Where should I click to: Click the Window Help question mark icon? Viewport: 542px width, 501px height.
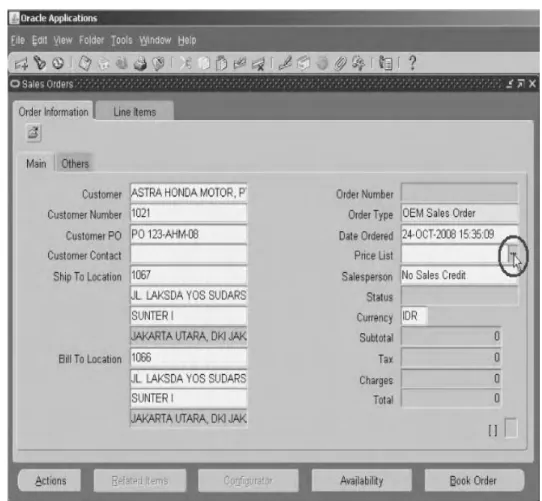point(412,63)
